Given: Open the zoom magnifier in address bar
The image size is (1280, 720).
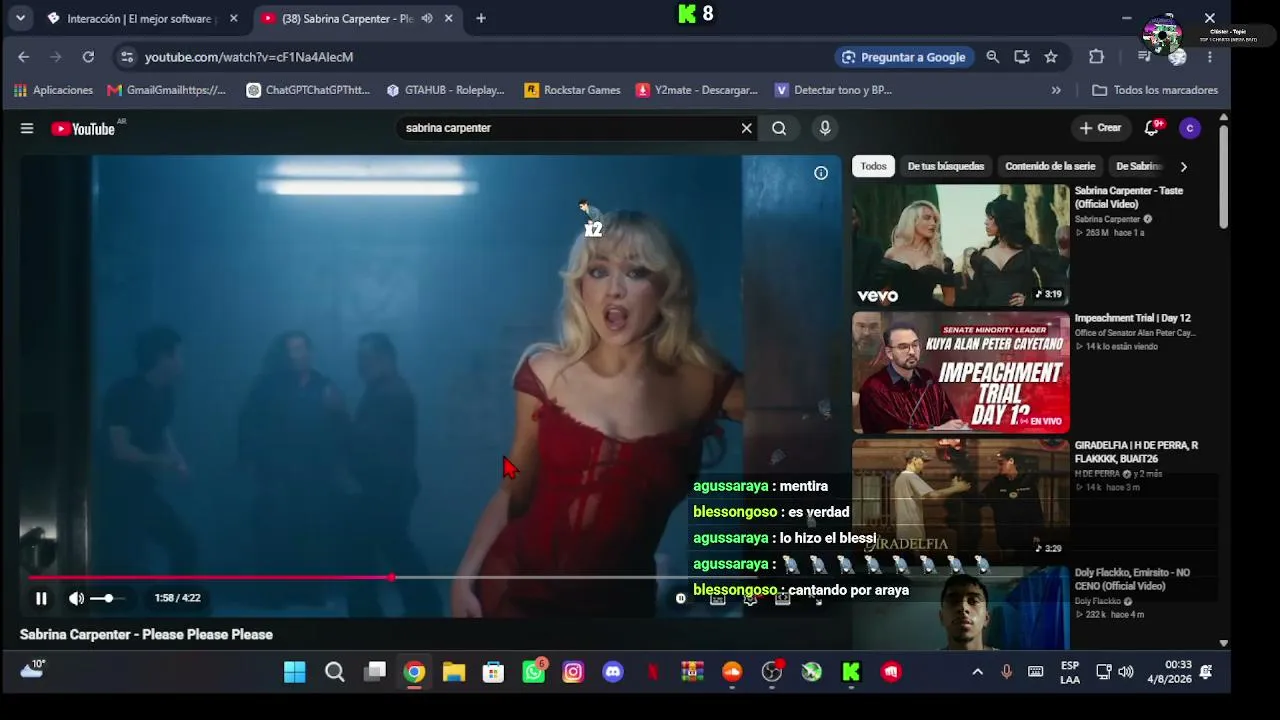Looking at the screenshot, I should point(992,57).
